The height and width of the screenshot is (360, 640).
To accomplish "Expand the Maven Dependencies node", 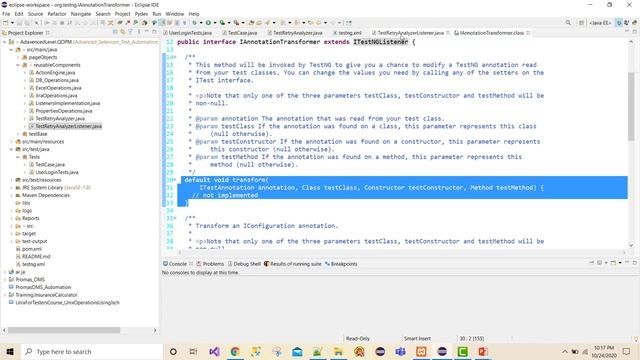I will [x=11, y=196].
